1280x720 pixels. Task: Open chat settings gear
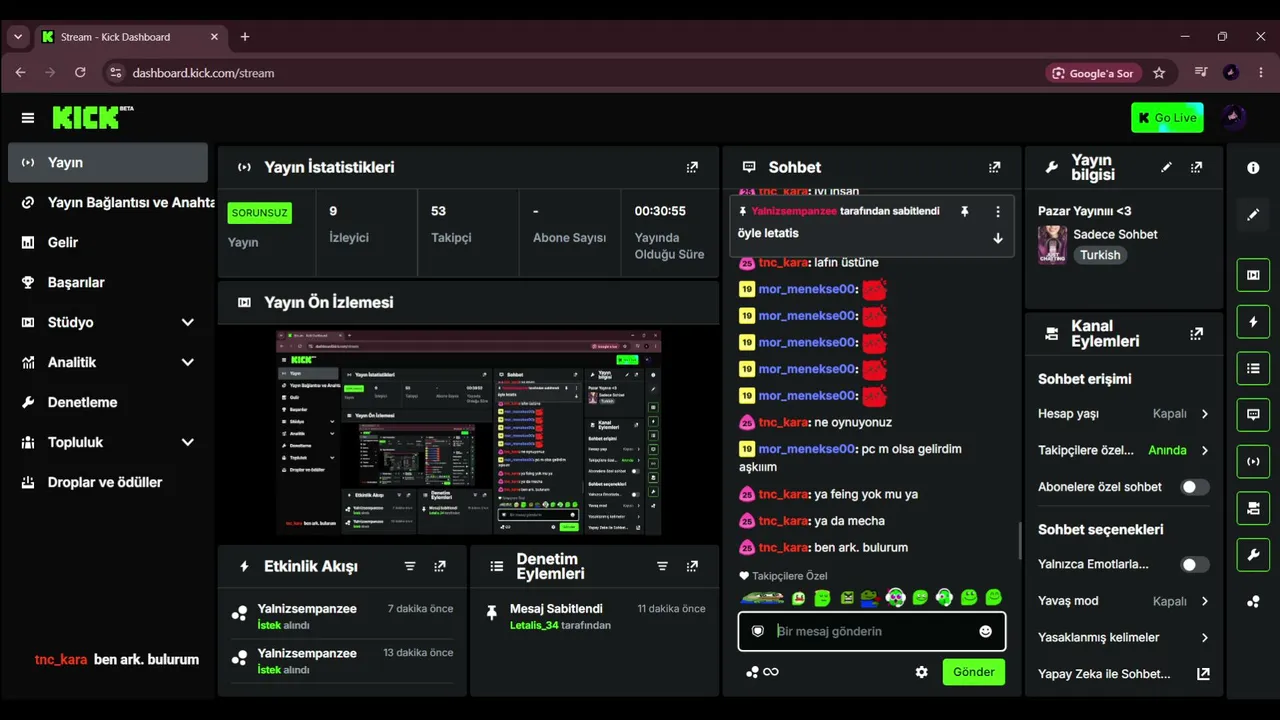tap(922, 672)
